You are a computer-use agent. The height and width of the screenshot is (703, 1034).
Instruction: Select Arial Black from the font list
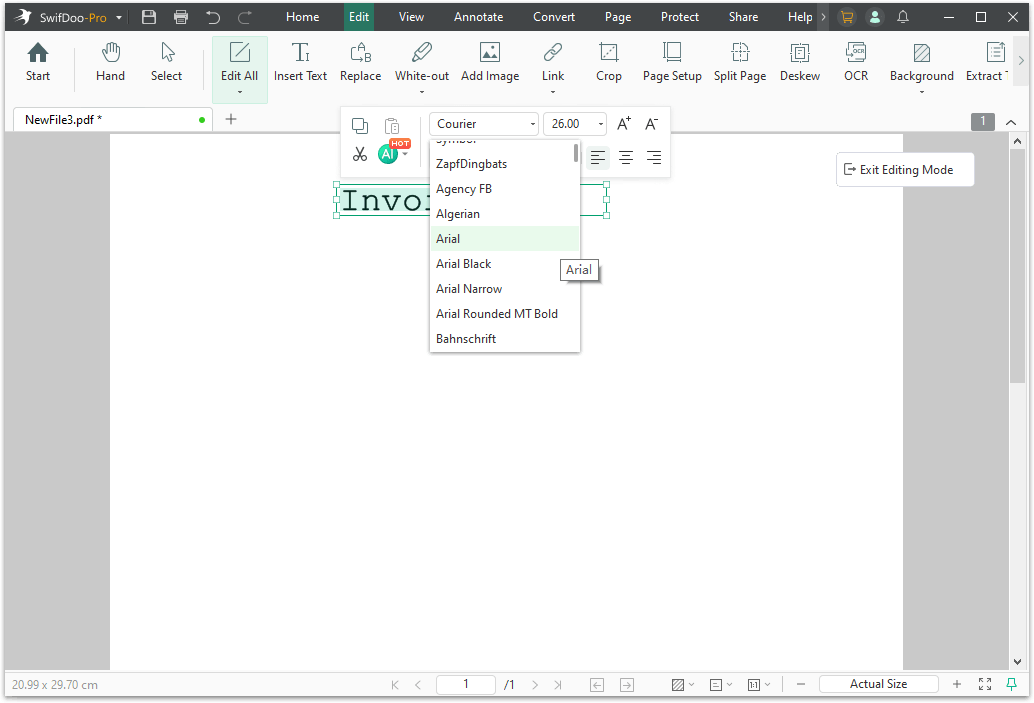(463, 263)
